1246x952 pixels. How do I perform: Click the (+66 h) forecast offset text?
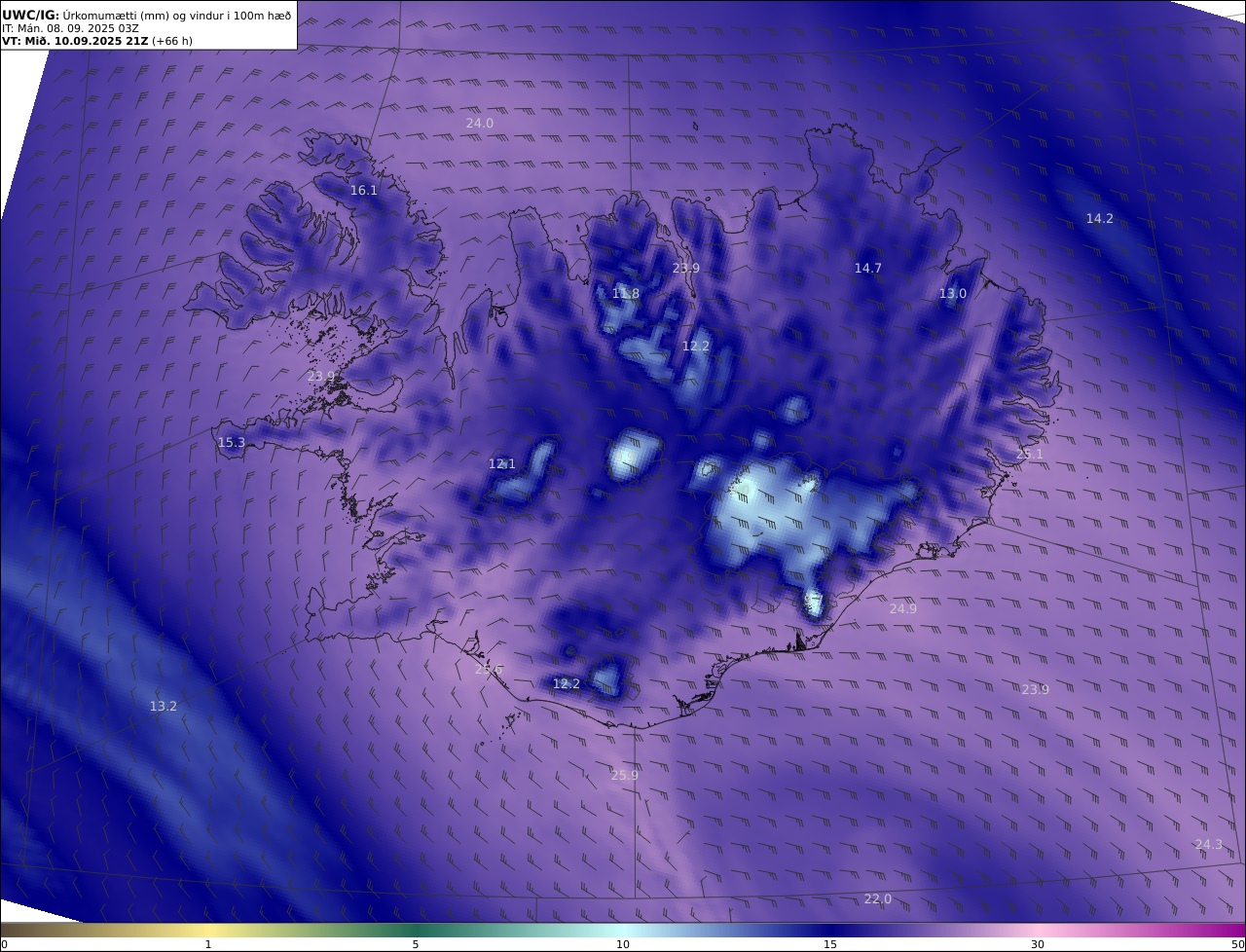pyautogui.click(x=172, y=41)
